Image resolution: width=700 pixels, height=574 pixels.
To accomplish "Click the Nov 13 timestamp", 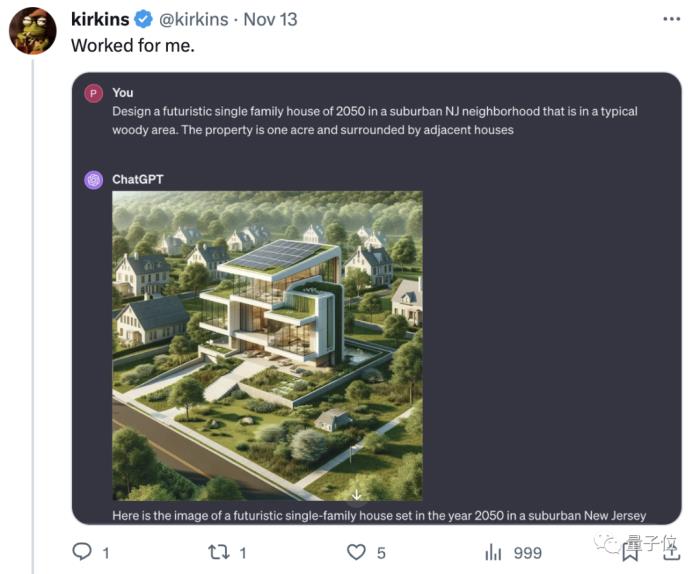I will pyautogui.click(x=270, y=20).
